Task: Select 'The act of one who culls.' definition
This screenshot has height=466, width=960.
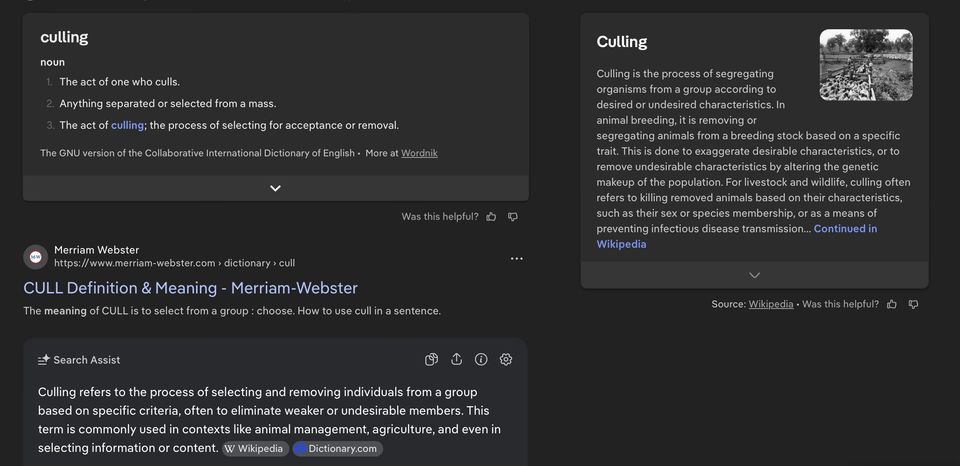Action: point(119,81)
